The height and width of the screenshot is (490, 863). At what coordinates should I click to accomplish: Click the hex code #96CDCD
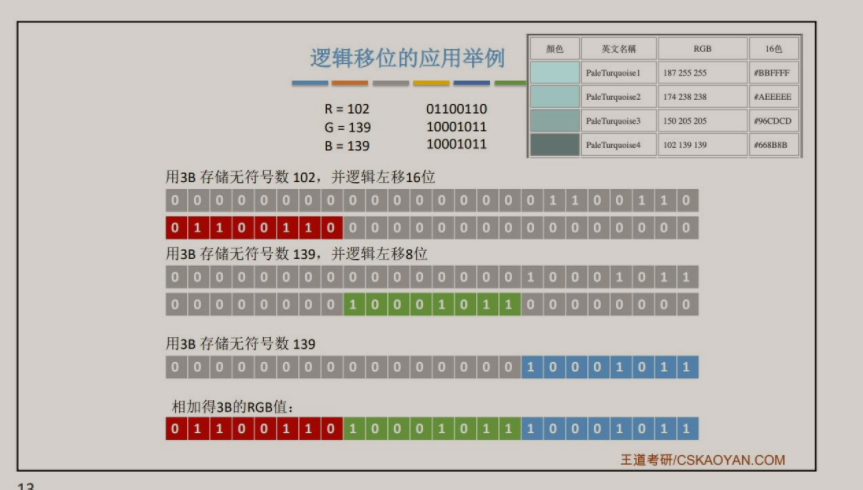[772, 121]
